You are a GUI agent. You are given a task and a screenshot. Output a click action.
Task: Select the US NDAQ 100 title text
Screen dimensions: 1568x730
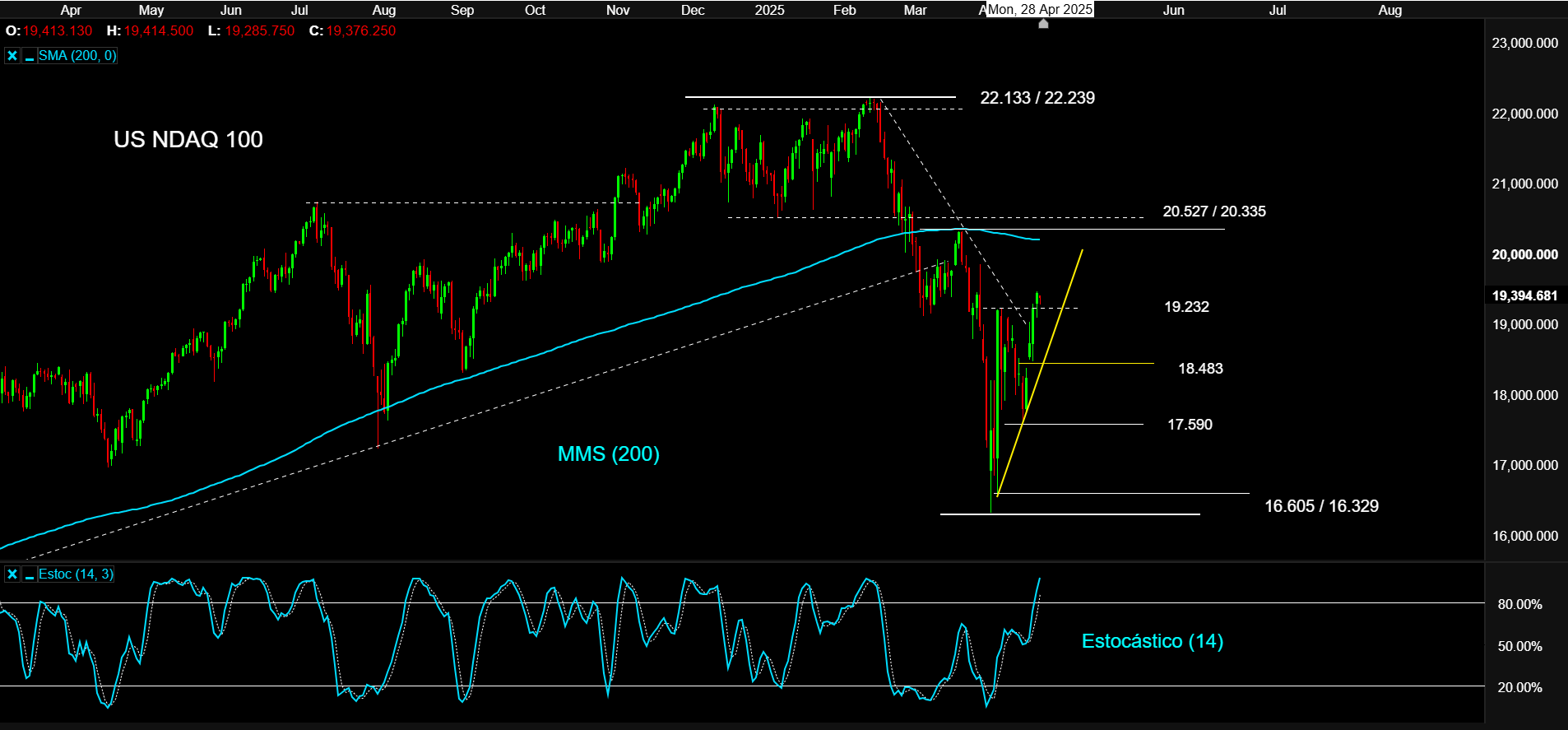tap(188, 139)
